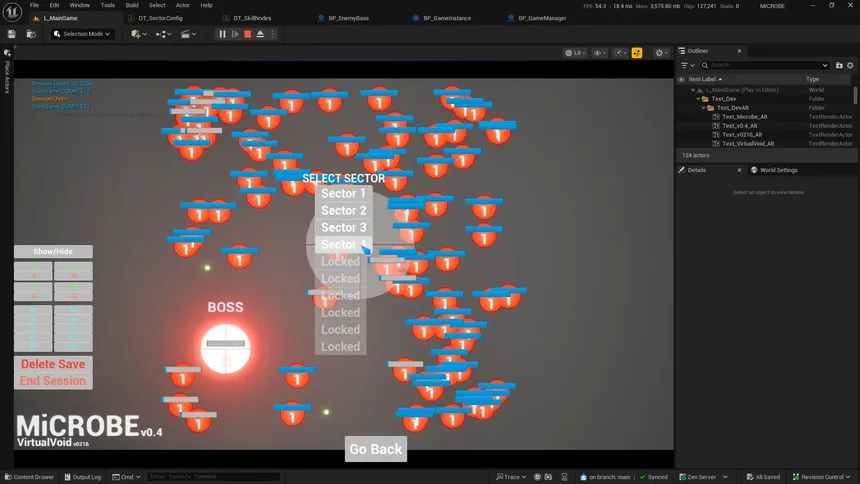Stop the running play session

(247, 34)
